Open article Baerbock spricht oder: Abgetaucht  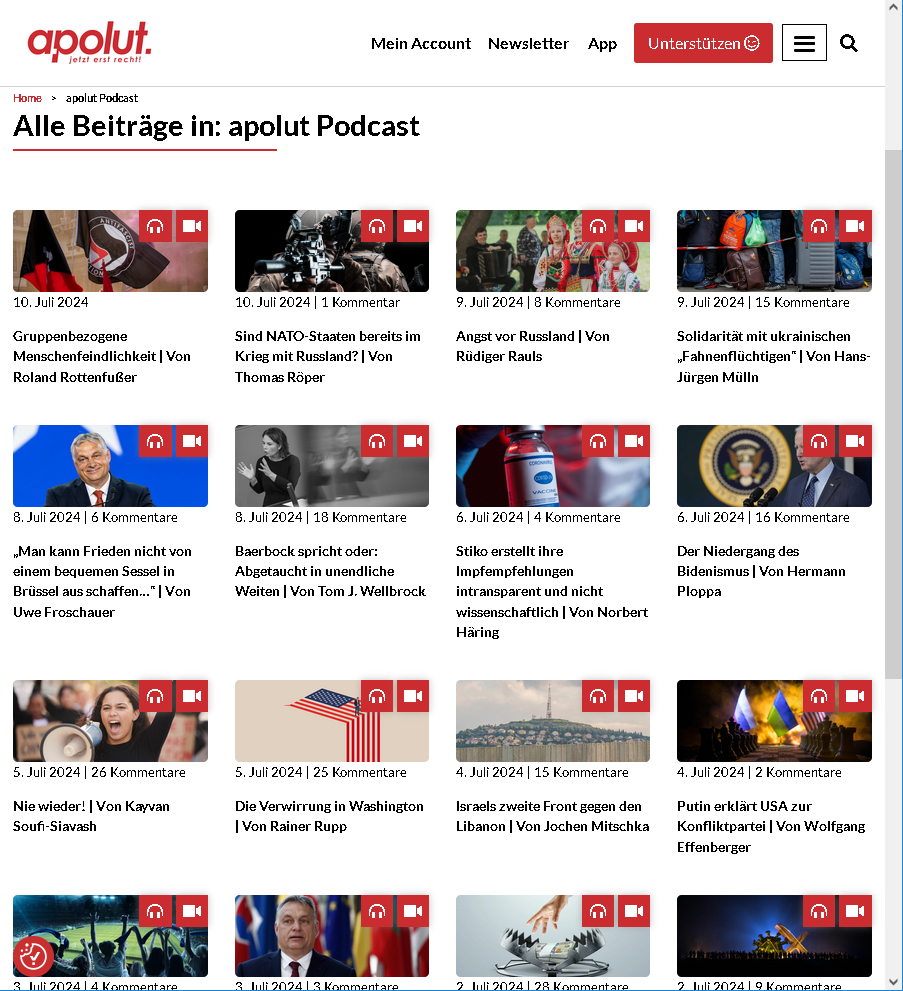click(x=330, y=571)
